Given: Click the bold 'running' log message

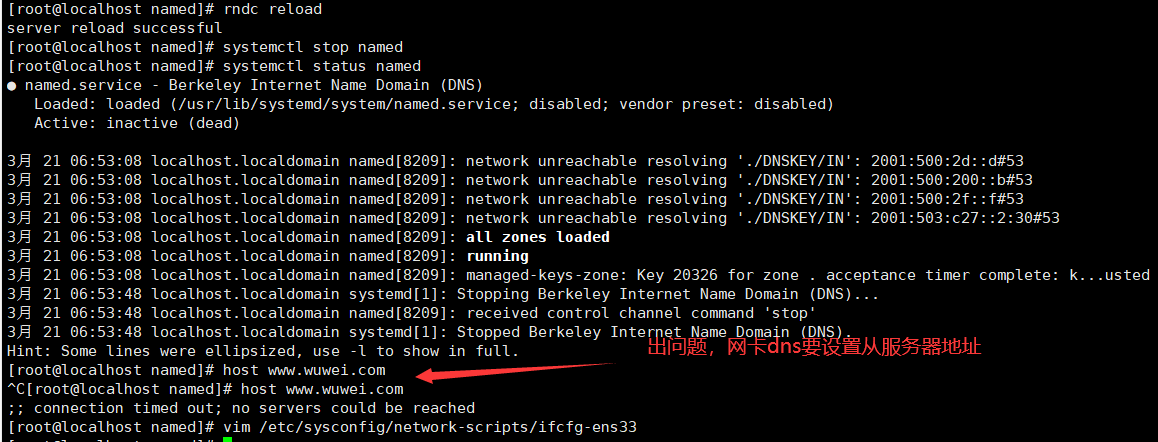Looking at the screenshot, I should (498, 256).
